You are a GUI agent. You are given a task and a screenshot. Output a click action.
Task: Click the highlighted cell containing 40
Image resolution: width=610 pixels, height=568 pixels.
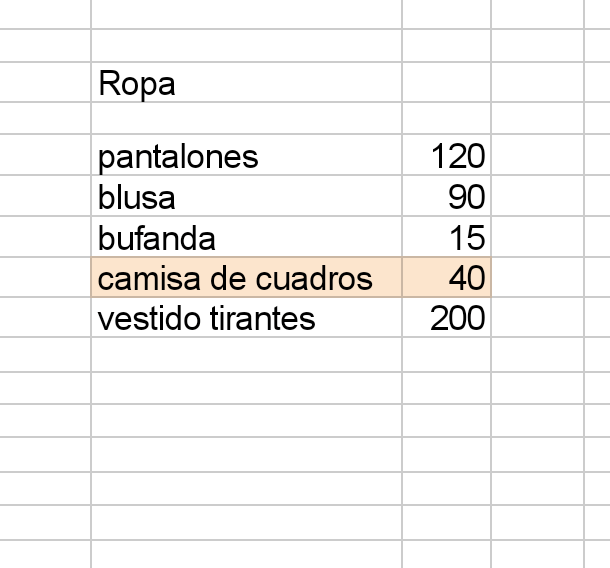click(446, 278)
